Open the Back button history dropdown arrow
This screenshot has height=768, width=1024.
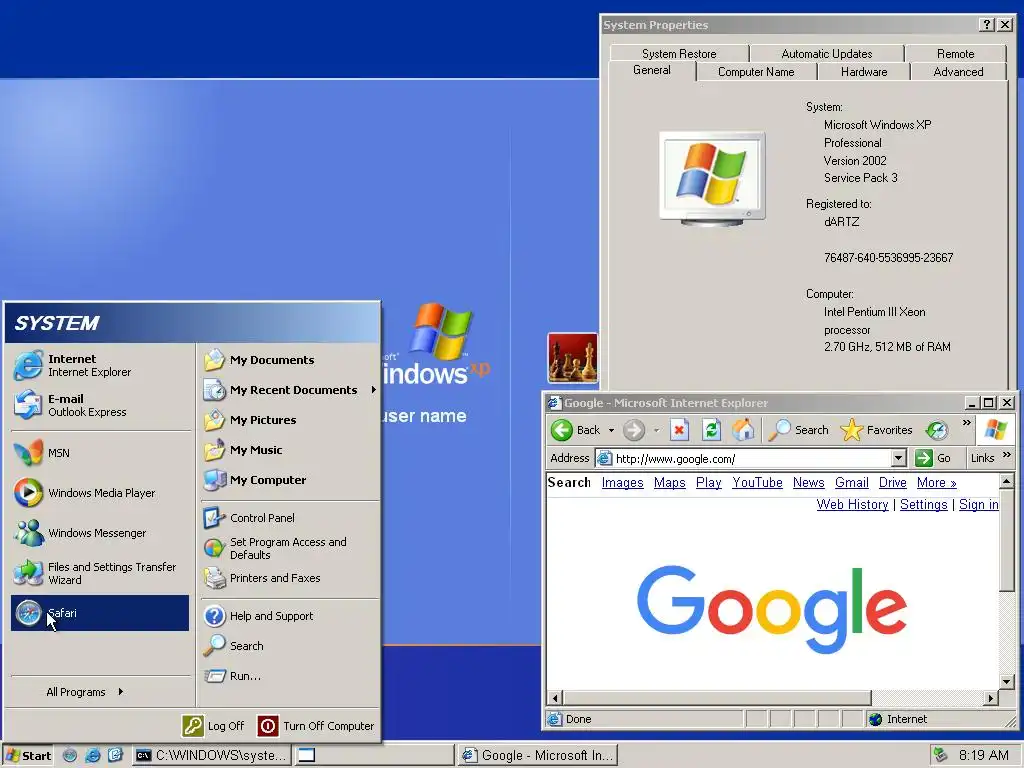(611, 430)
